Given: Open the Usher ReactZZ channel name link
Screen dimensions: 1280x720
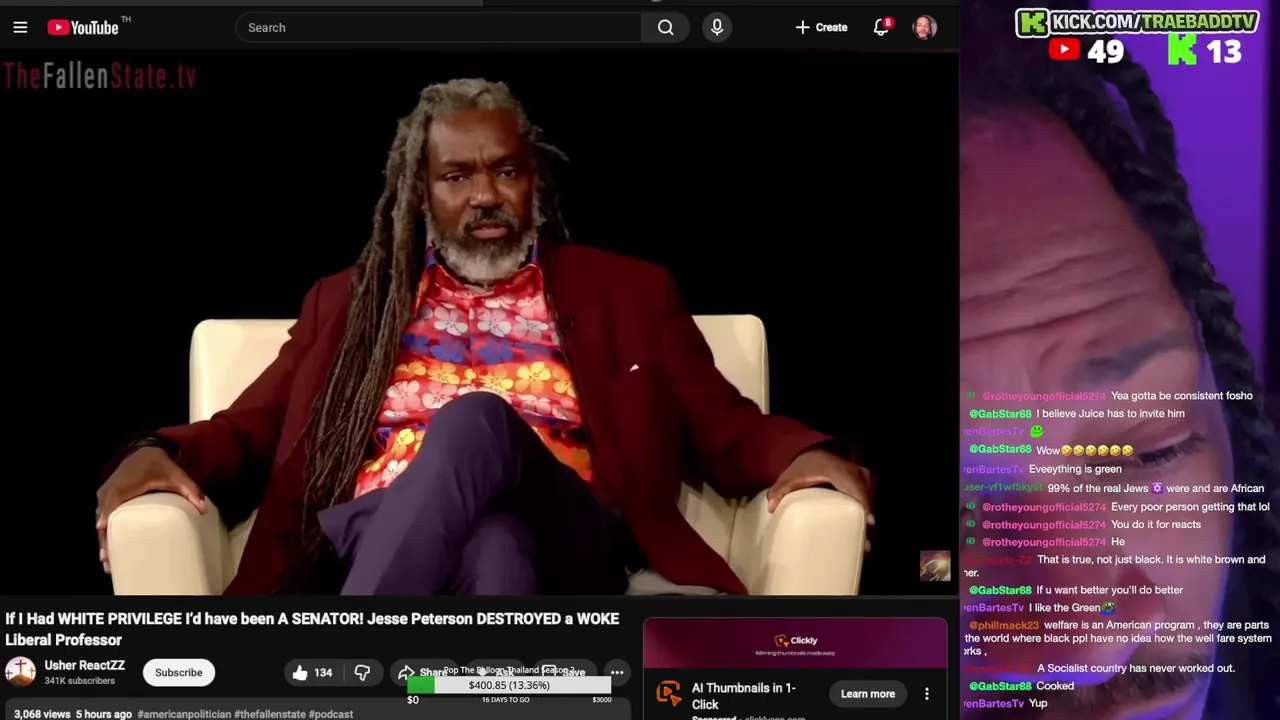Looking at the screenshot, I should (84, 665).
